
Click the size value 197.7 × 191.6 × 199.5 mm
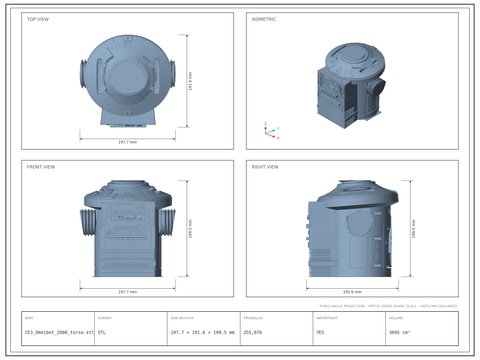point(203,332)
